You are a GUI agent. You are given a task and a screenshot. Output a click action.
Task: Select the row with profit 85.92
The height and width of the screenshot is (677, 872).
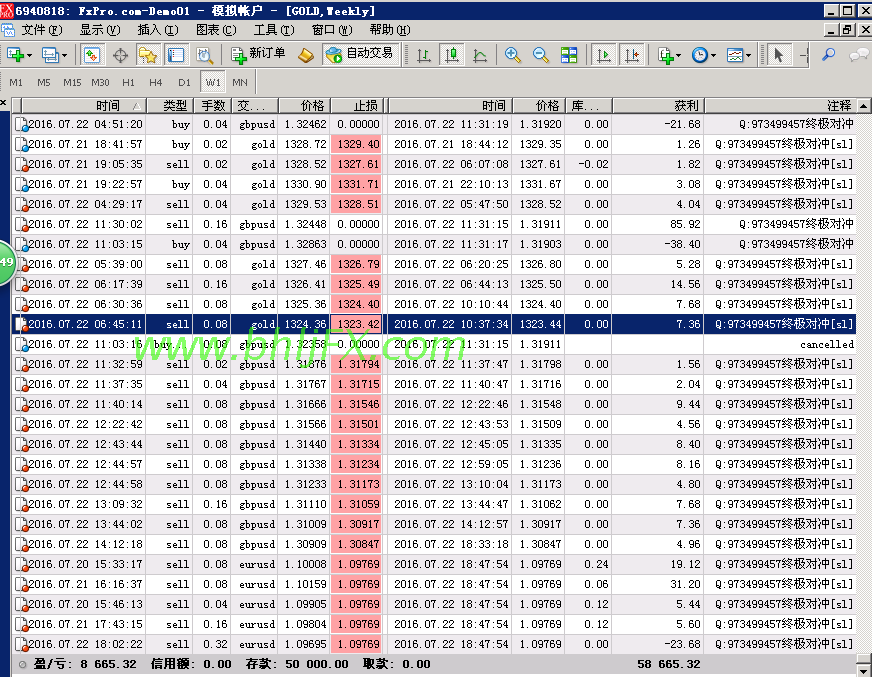point(434,224)
